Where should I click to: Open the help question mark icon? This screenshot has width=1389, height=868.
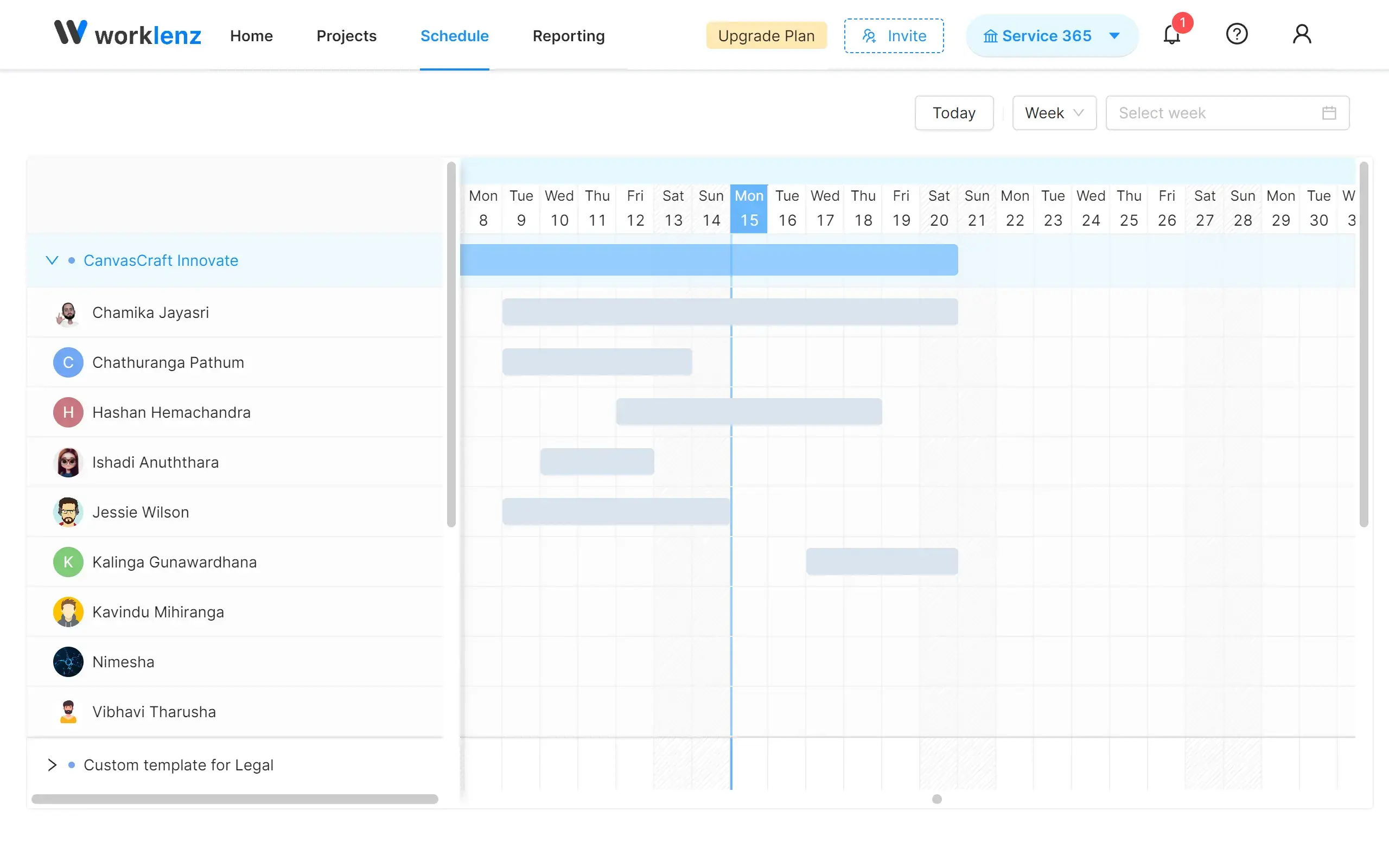[x=1237, y=34]
